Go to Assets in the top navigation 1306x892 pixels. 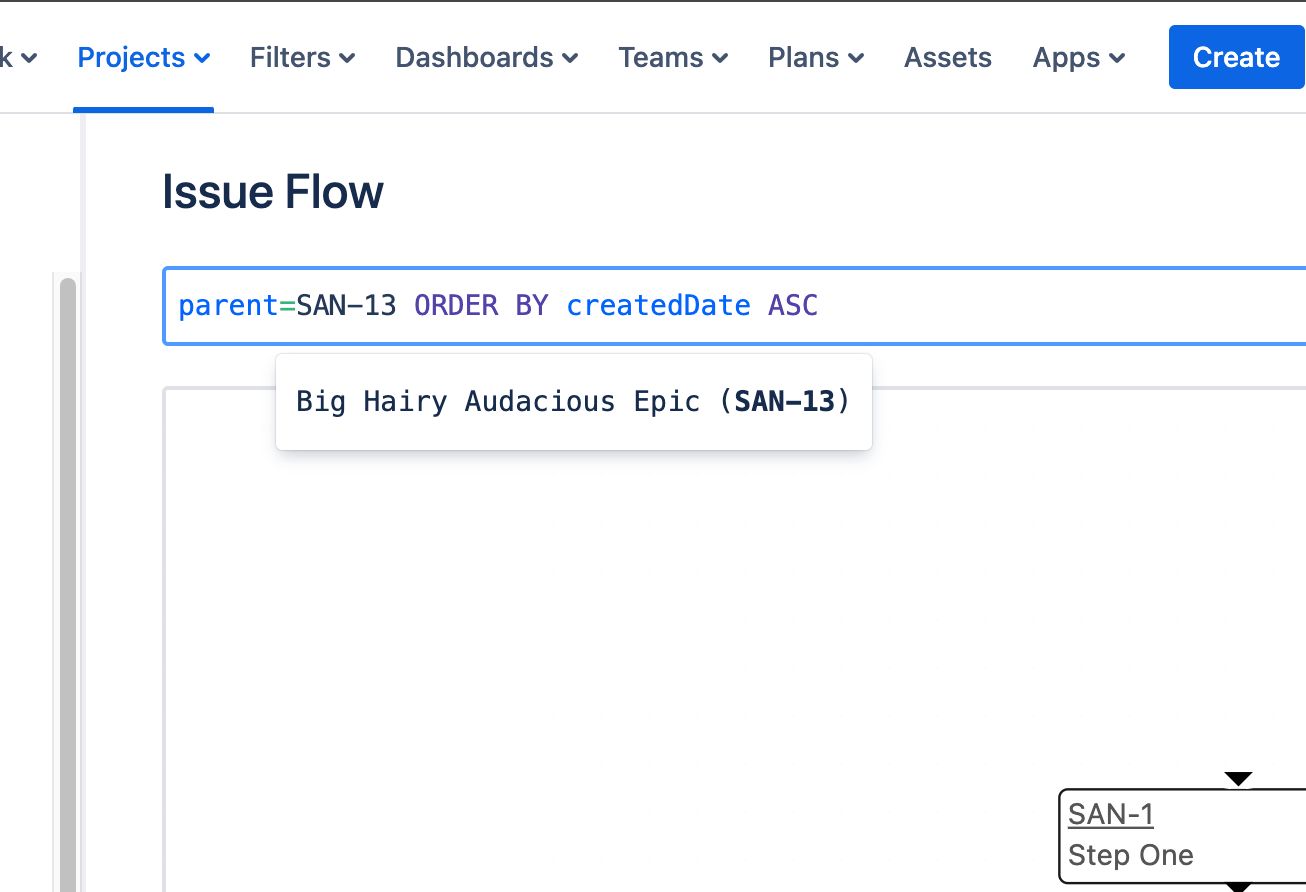coord(948,58)
